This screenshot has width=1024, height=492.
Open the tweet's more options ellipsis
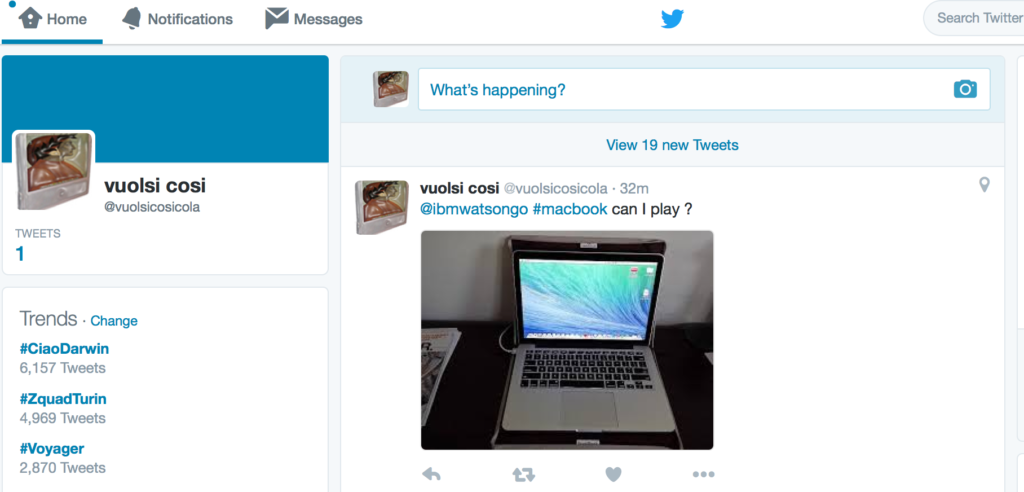pos(703,475)
